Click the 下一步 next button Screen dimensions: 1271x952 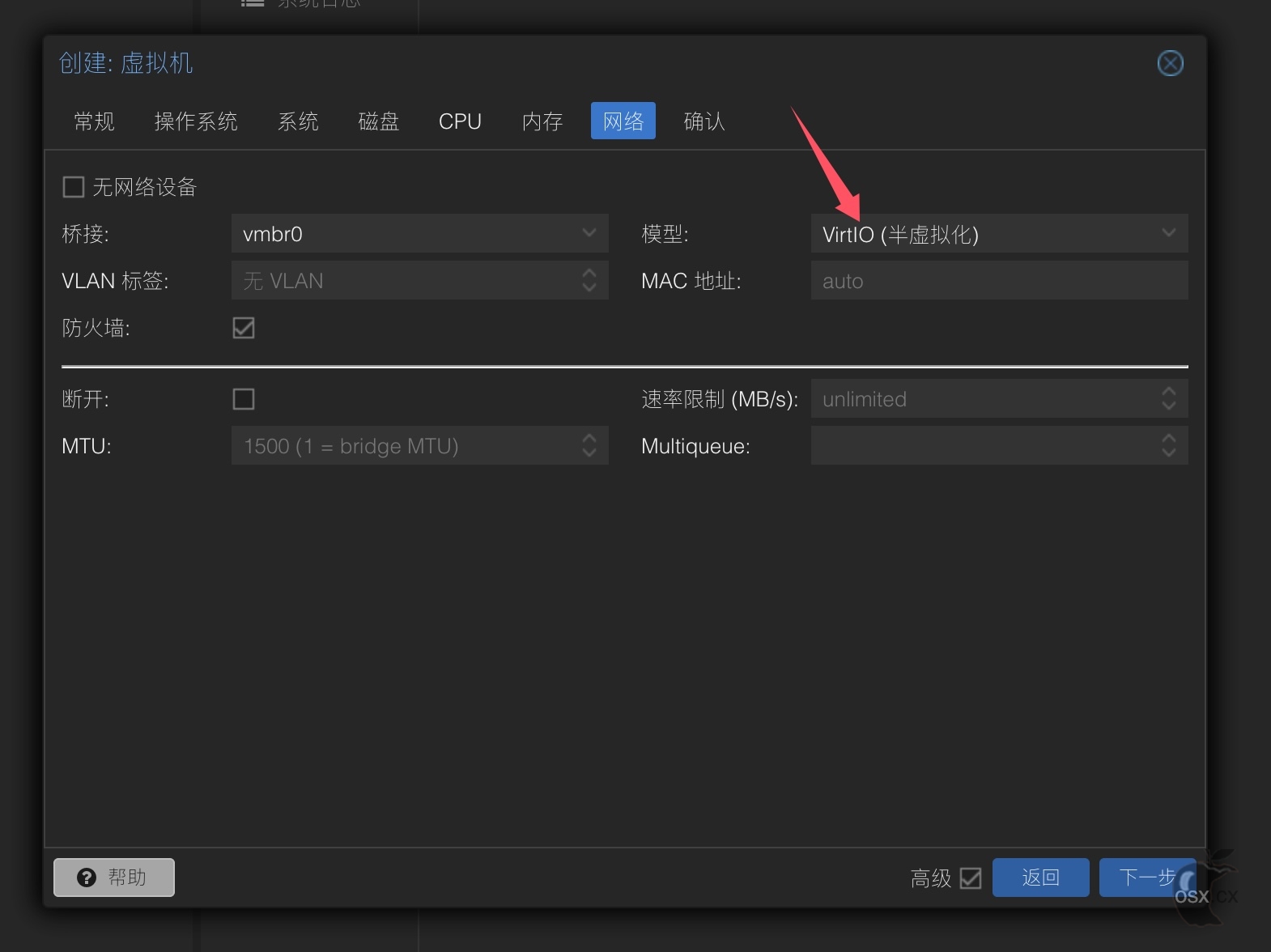[x=1147, y=878]
